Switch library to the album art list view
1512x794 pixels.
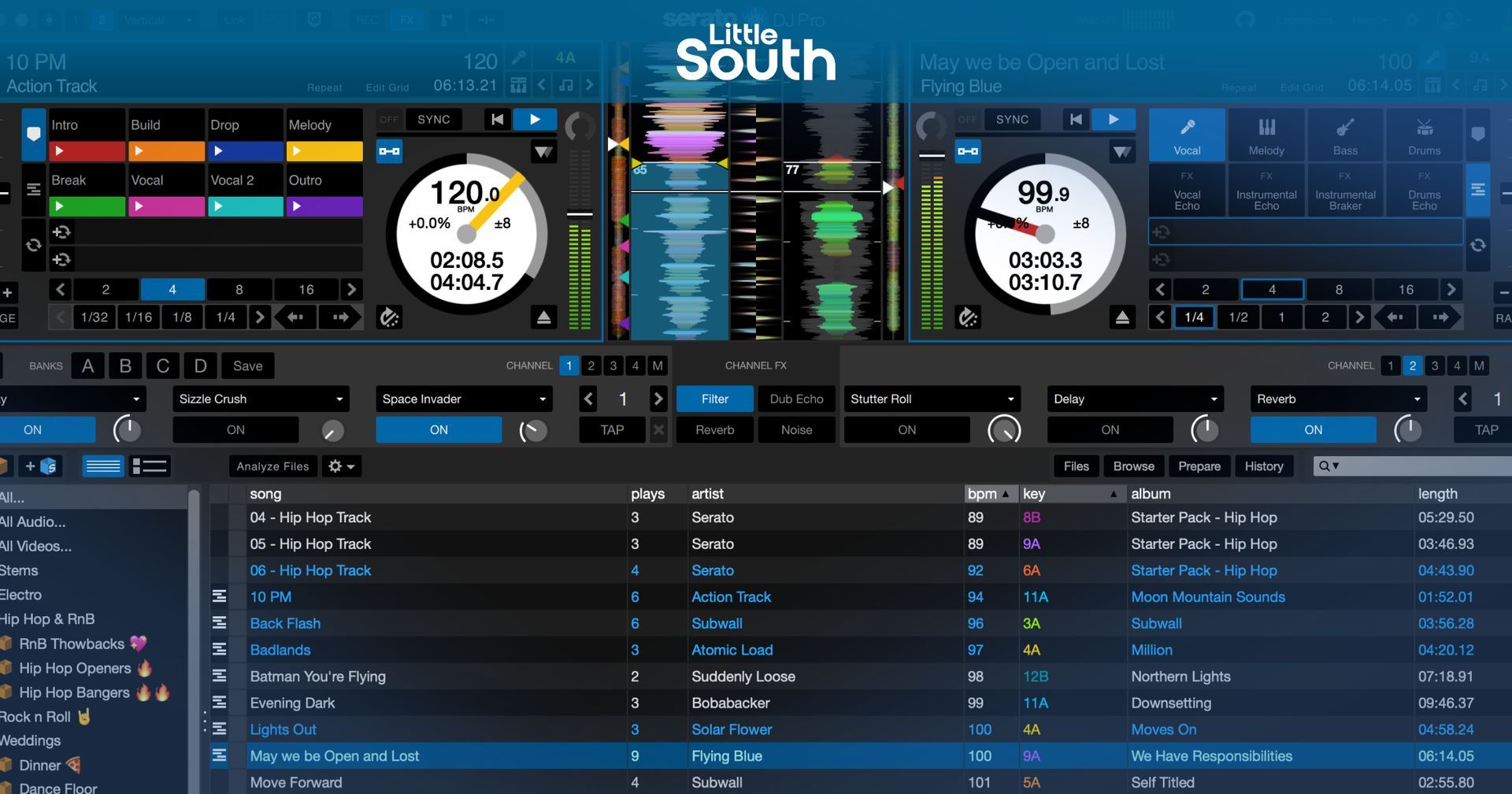point(149,466)
